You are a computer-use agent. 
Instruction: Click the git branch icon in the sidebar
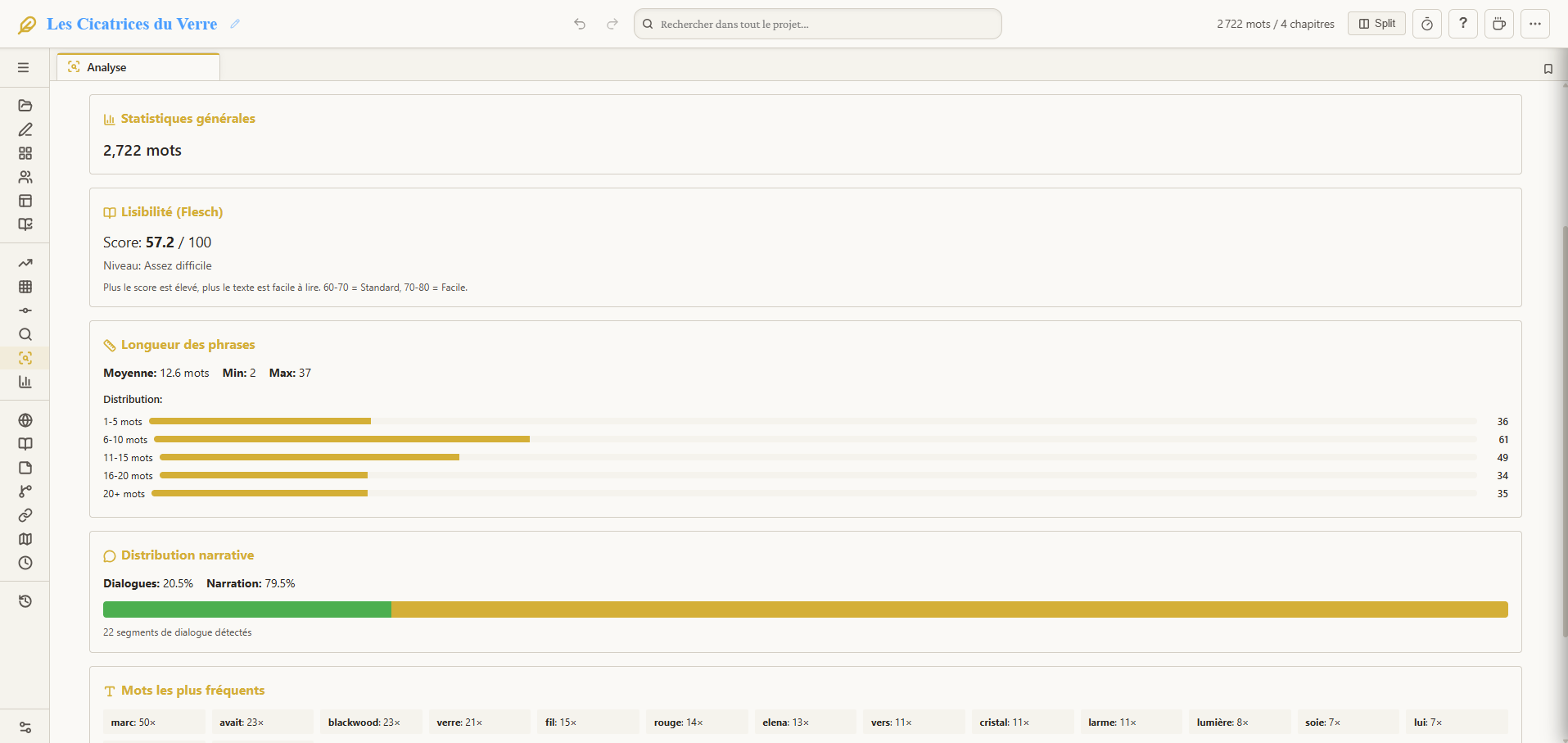coord(25,492)
